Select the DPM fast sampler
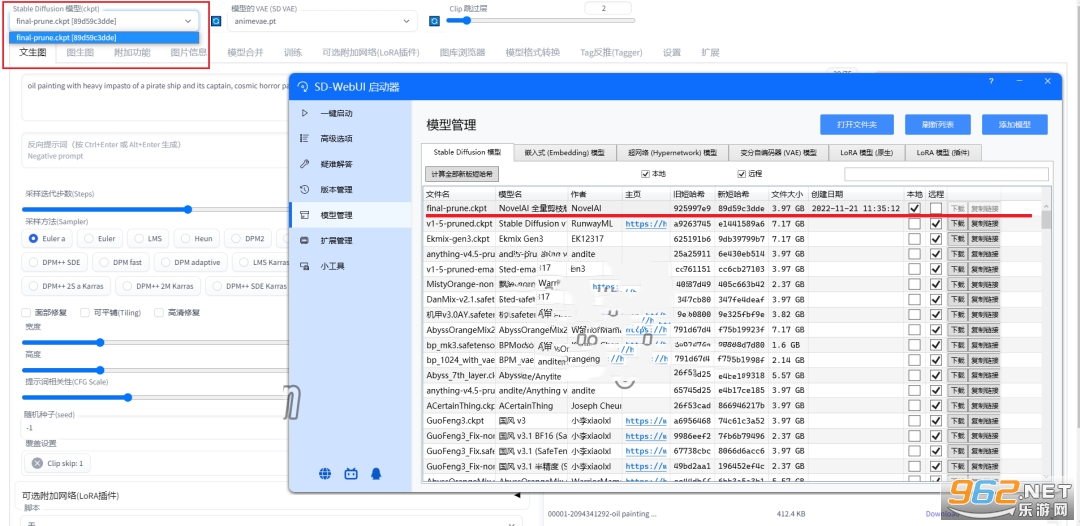Screen dimensions: 1080x526 coord(121,262)
